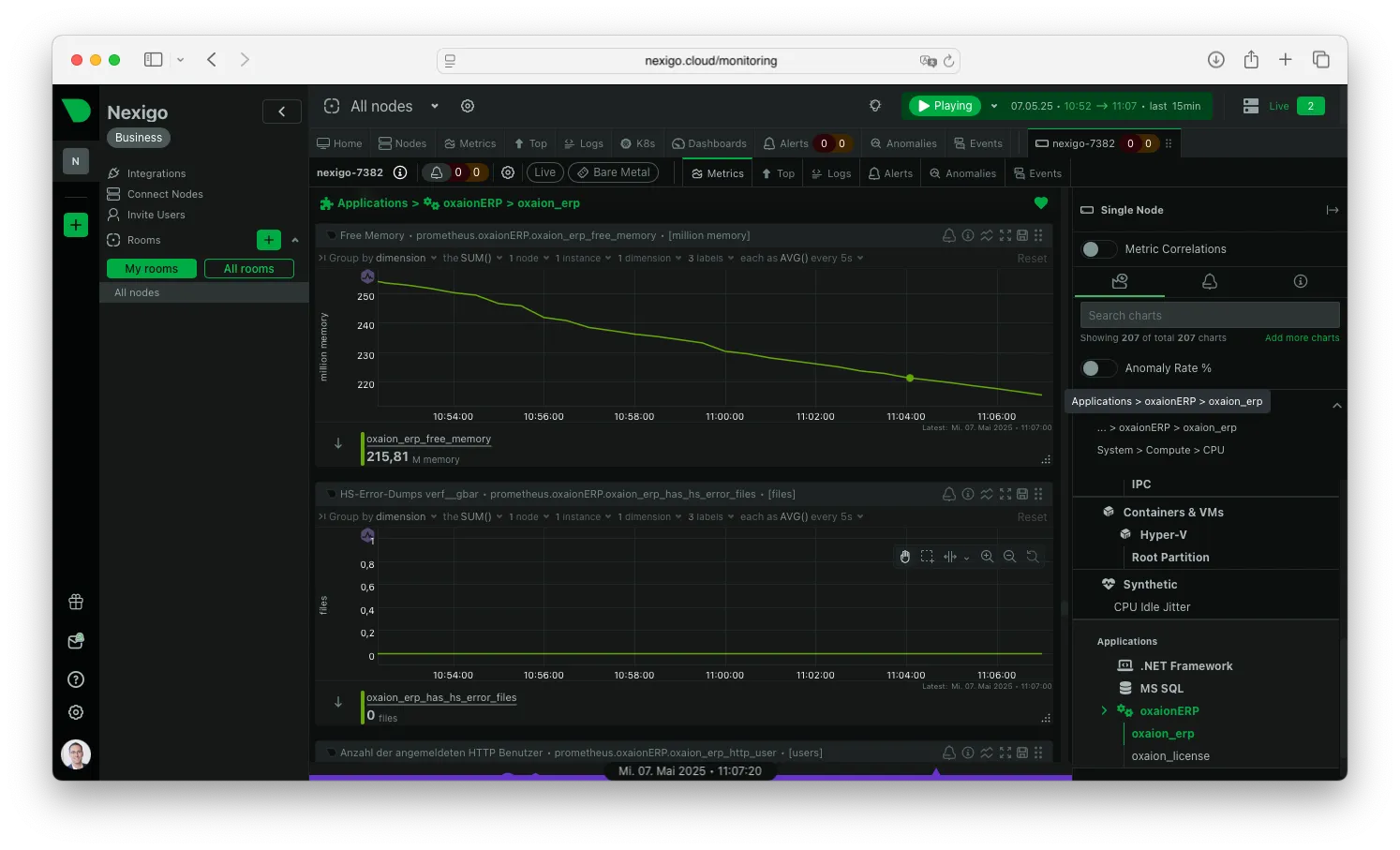Click into the Search charts field

[x=1210, y=315]
